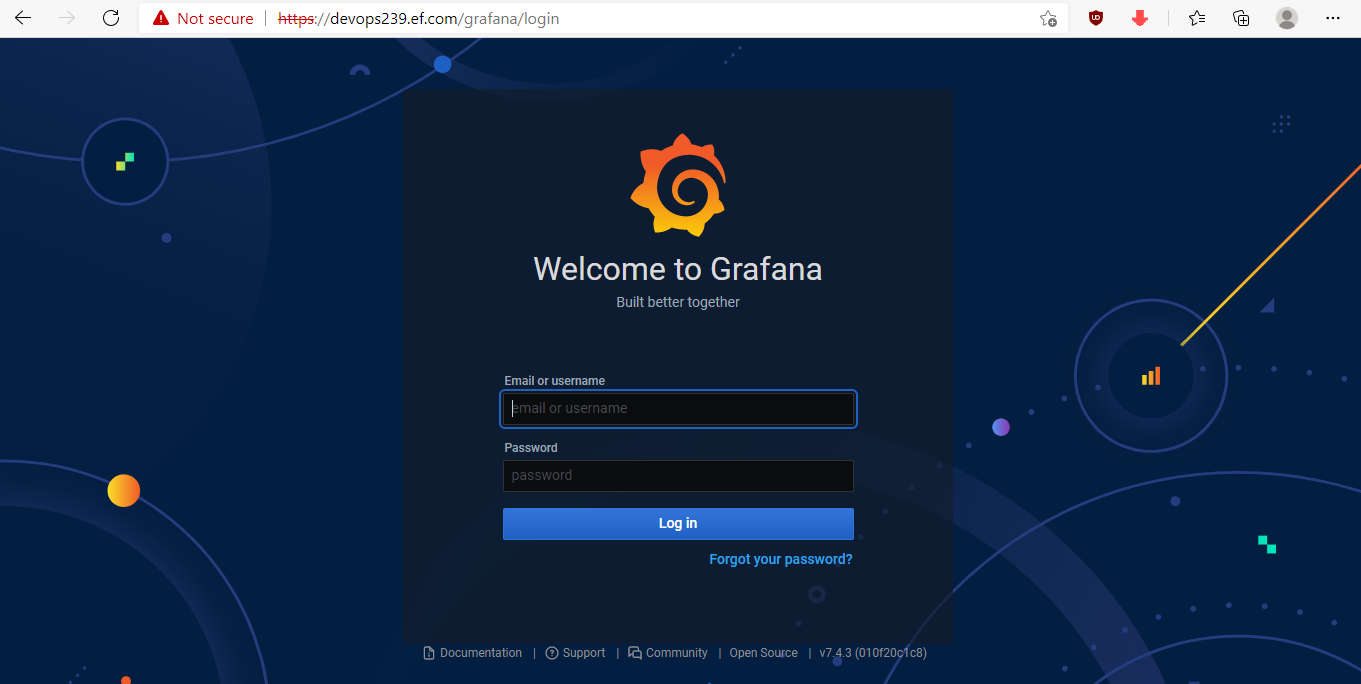Open the Collections icon in toolbar

(1241, 18)
